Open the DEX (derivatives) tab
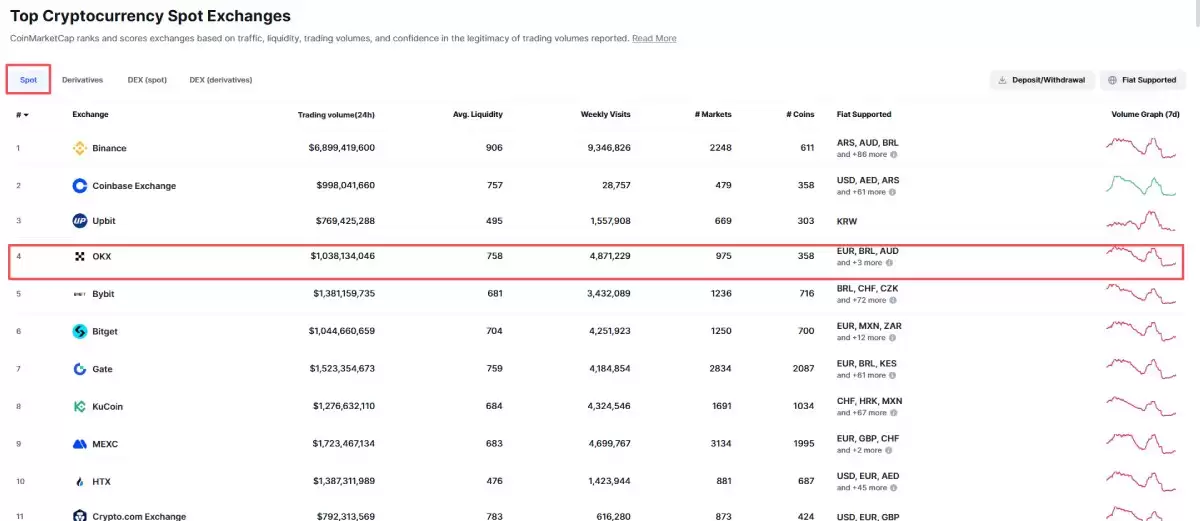Image resolution: width=1200 pixels, height=521 pixels. pos(220,80)
